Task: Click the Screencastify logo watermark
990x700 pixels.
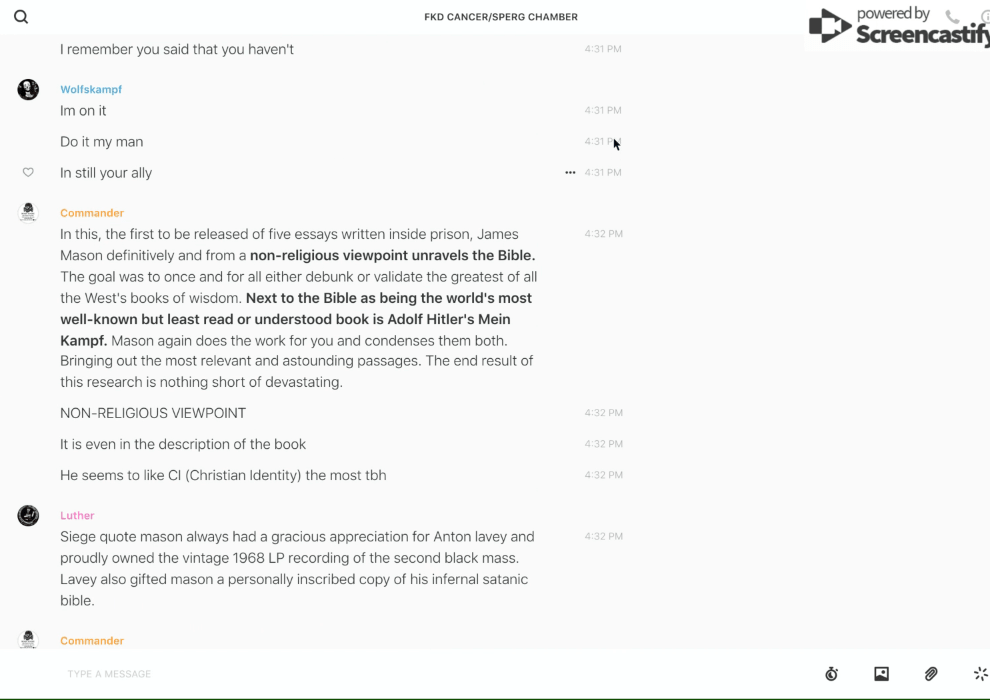Action: coord(898,26)
